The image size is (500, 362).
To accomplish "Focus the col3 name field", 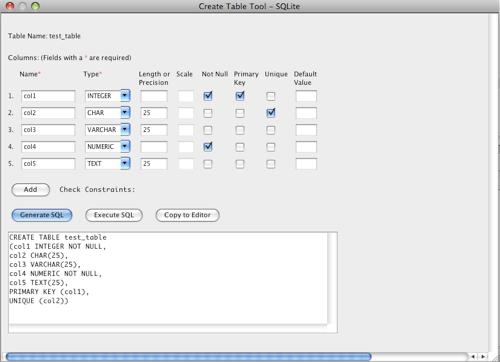I will (48, 130).
